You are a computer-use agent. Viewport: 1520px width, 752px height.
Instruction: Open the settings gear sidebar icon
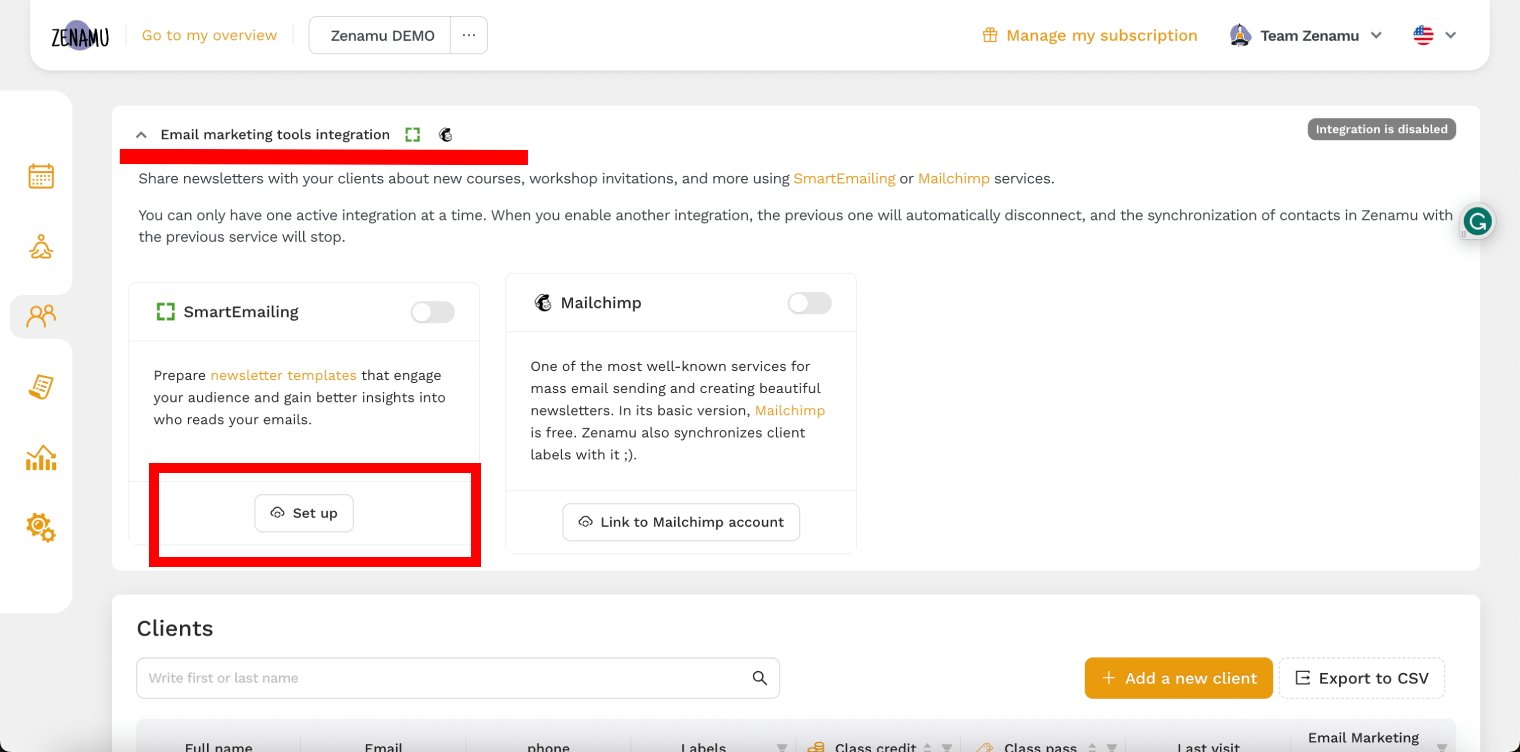[41, 527]
